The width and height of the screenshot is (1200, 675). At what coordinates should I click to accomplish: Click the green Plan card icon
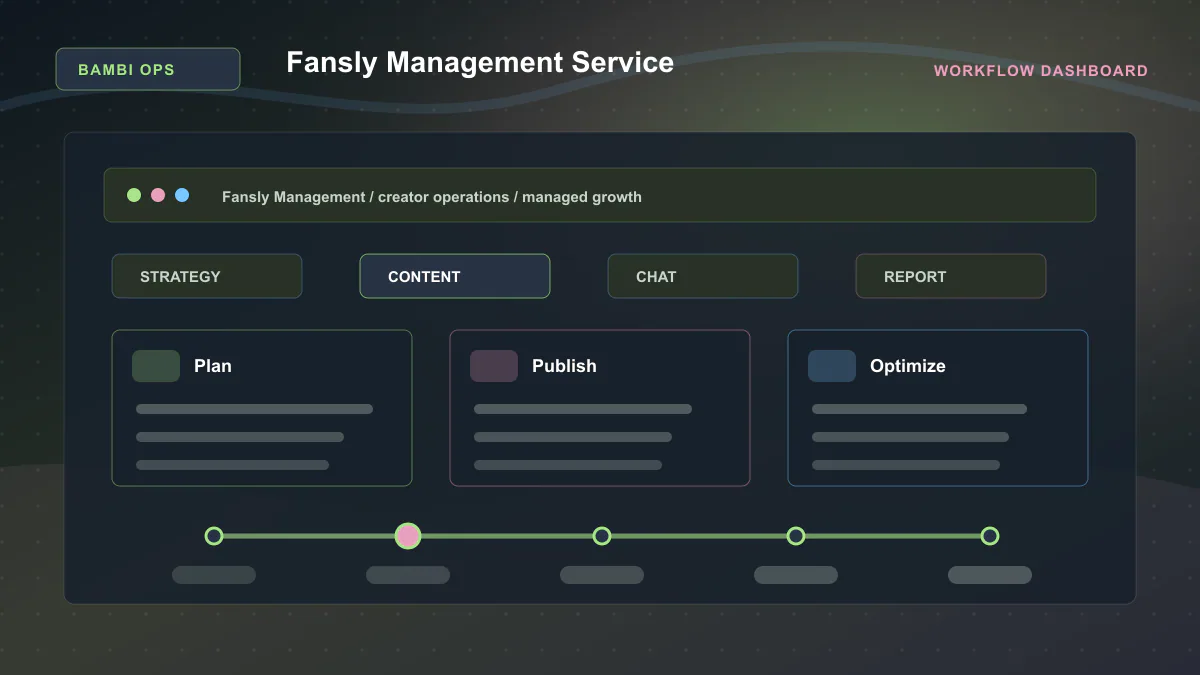coord(156,366)
